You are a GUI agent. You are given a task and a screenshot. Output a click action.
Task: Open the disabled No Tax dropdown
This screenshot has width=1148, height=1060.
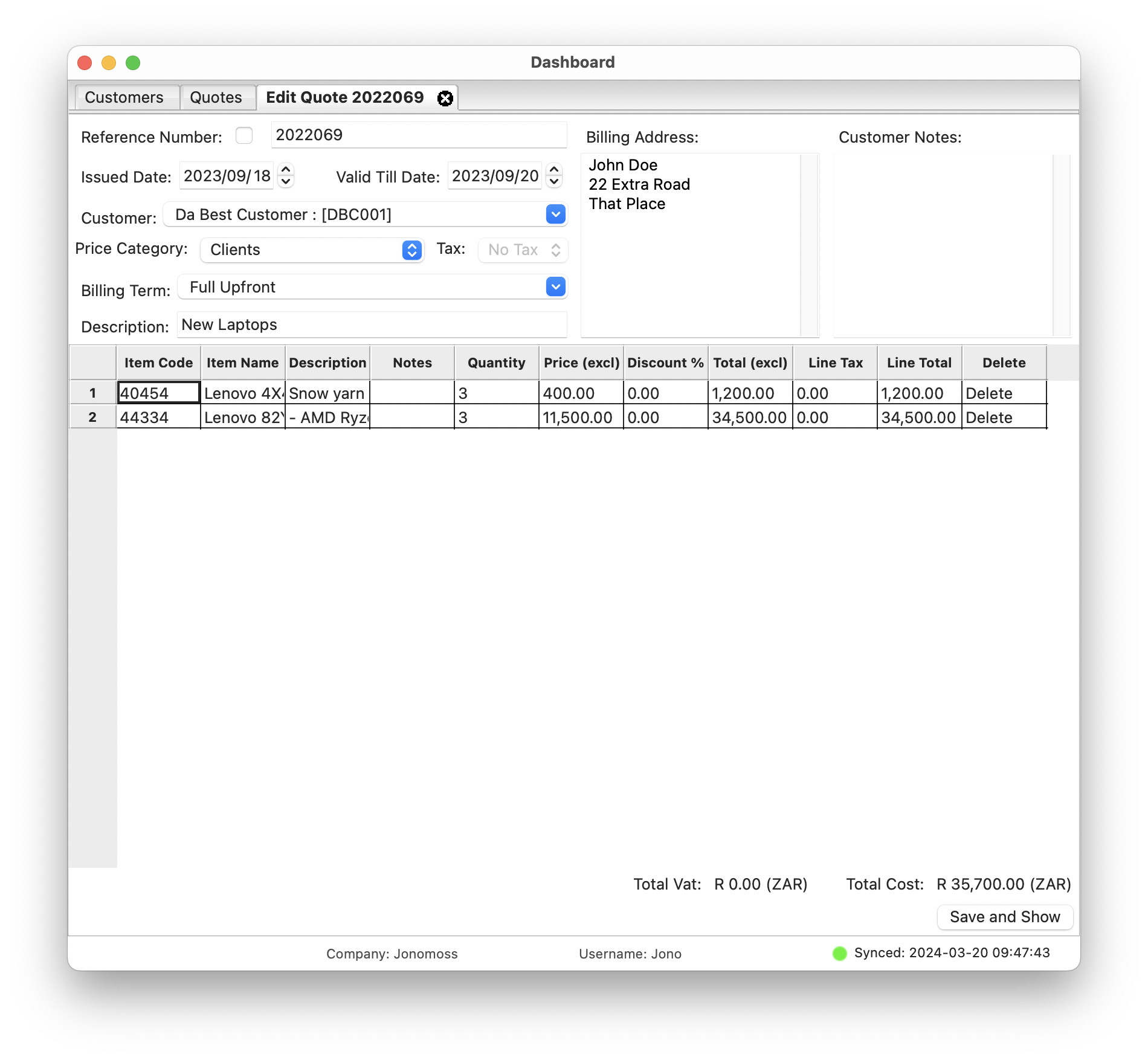click(523, 250)
